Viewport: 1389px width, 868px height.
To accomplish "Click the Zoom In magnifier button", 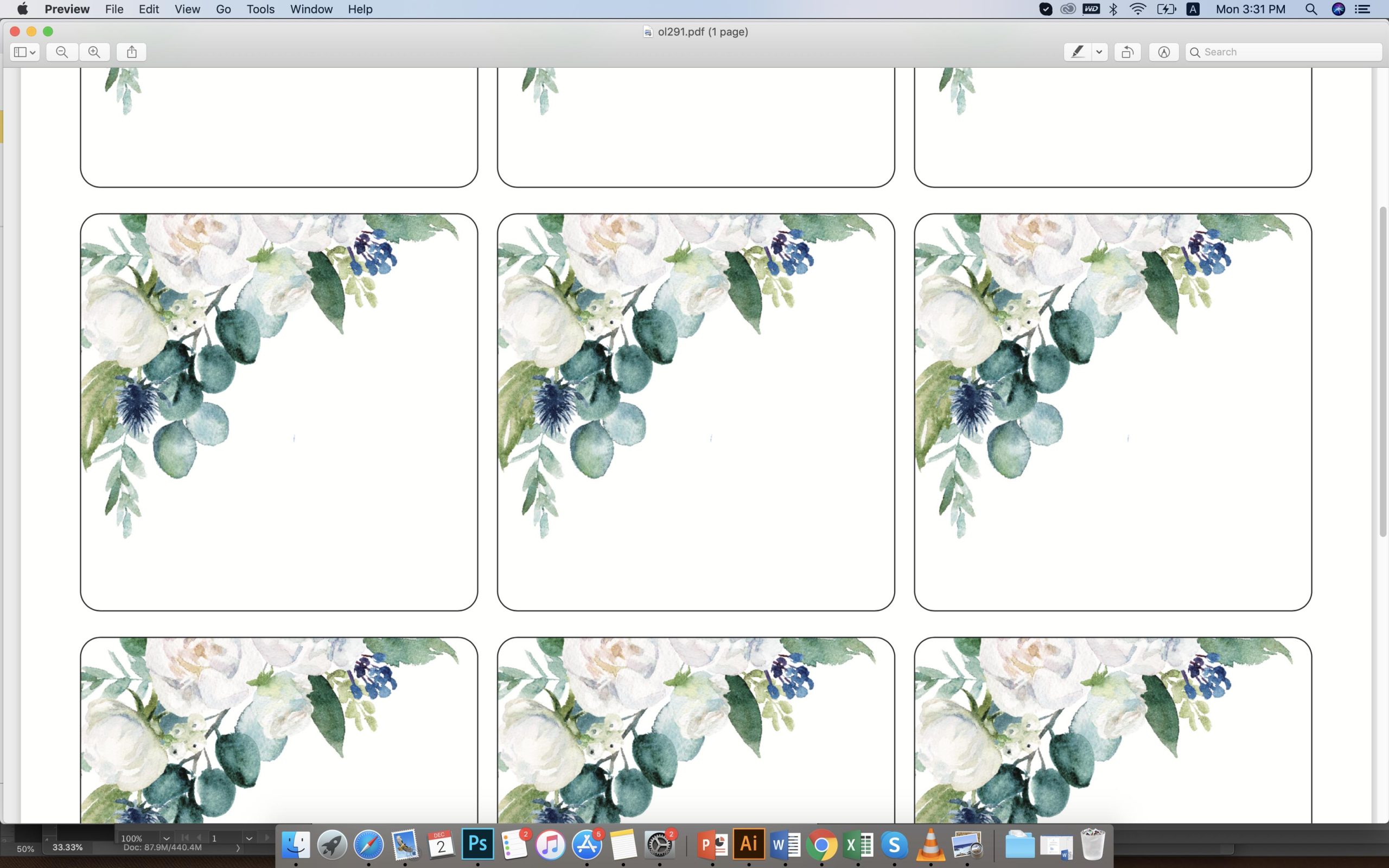I will pos(94,52).
